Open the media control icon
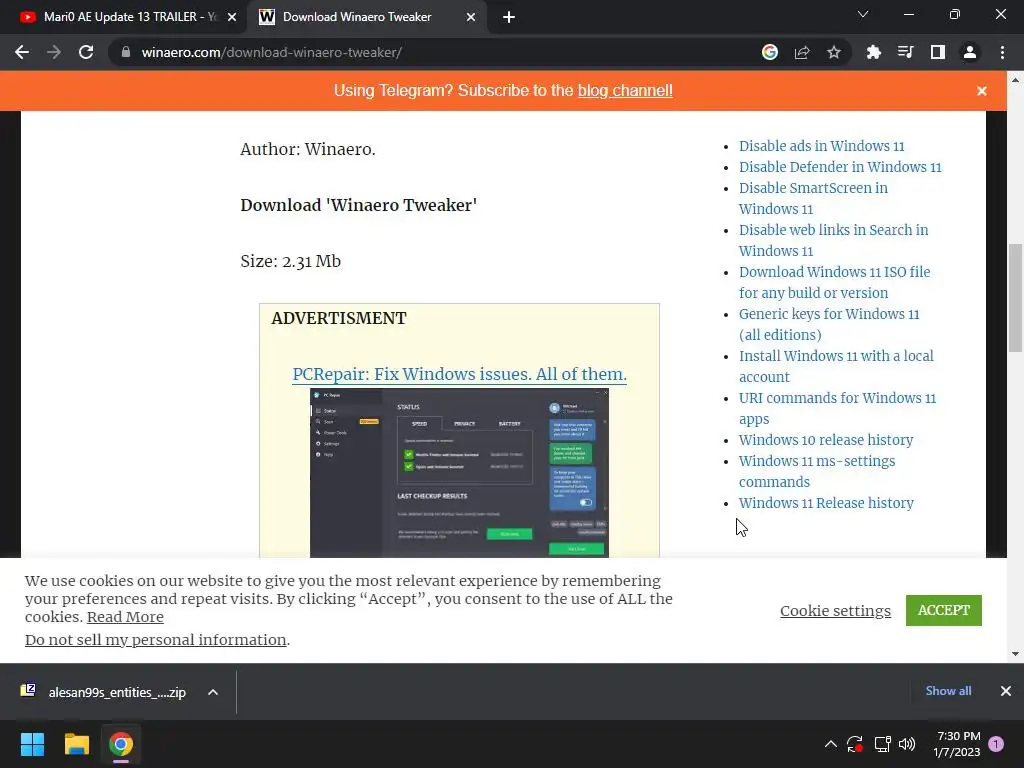Viewport: 1024px width, 768px height. (906, 52)
